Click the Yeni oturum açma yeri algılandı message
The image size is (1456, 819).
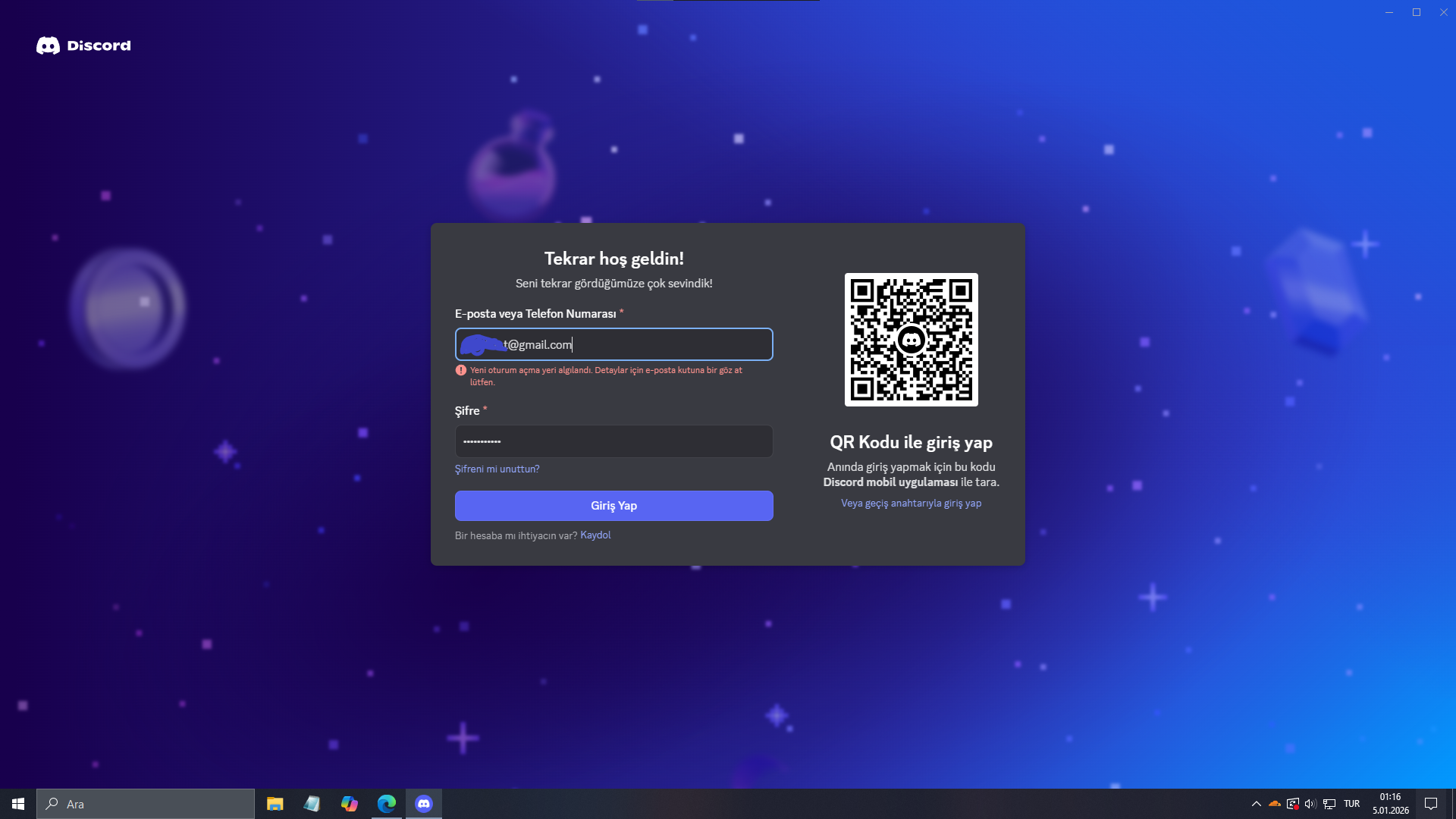tap(606, 376)
